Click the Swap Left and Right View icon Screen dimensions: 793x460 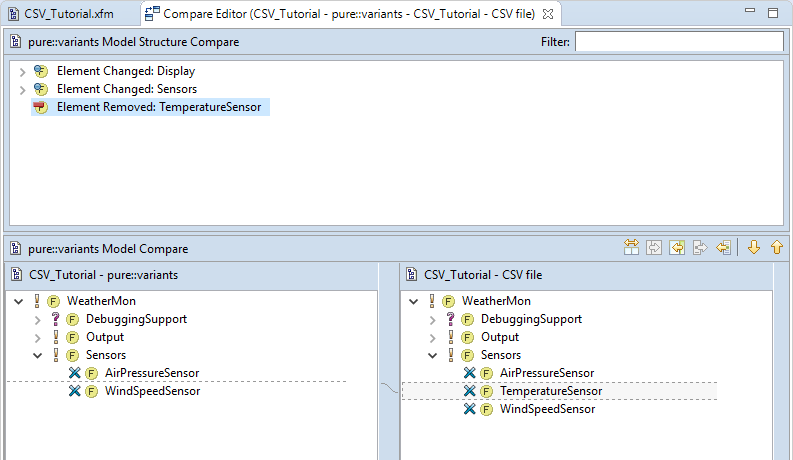pyautogui.click(x=631, y=247)
